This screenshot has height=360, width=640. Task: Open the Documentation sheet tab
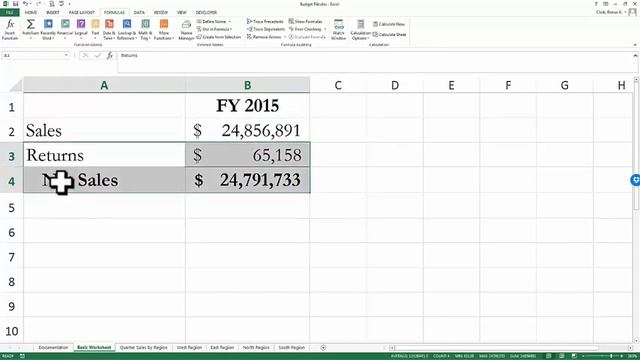coord(53,347)
